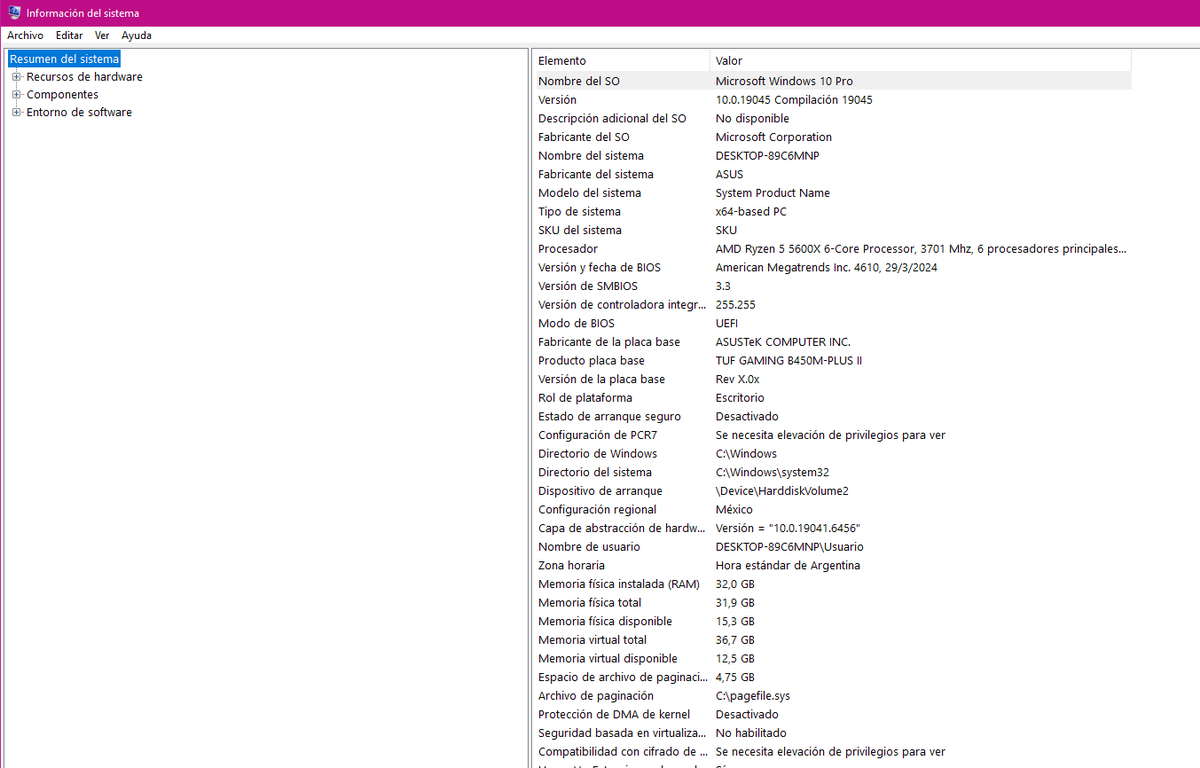Viewport: 1200px width, 768px height.
Task: Select the Versión de SMBIOS row
Action: click(x=832, y=286)
